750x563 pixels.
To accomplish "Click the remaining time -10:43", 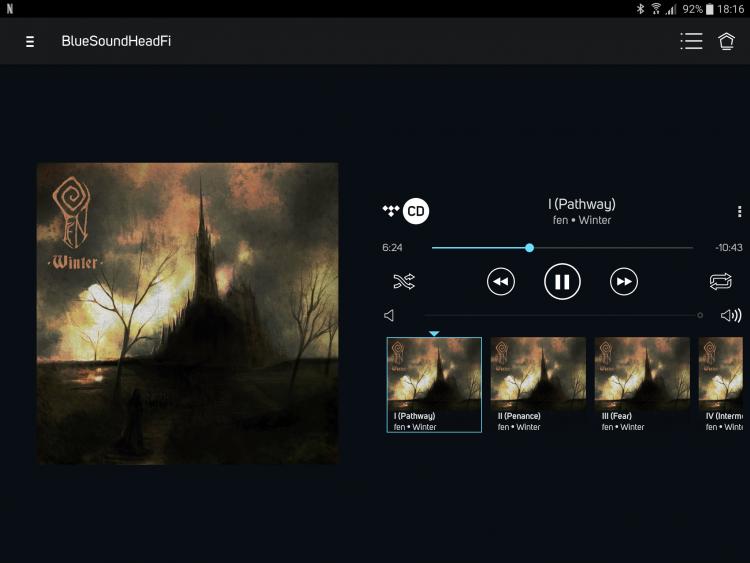I will click(x=728, y=248).
